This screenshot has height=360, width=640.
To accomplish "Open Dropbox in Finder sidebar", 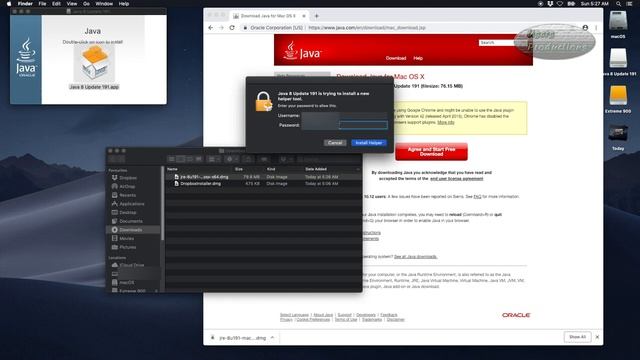I will (x=128, y=178).
